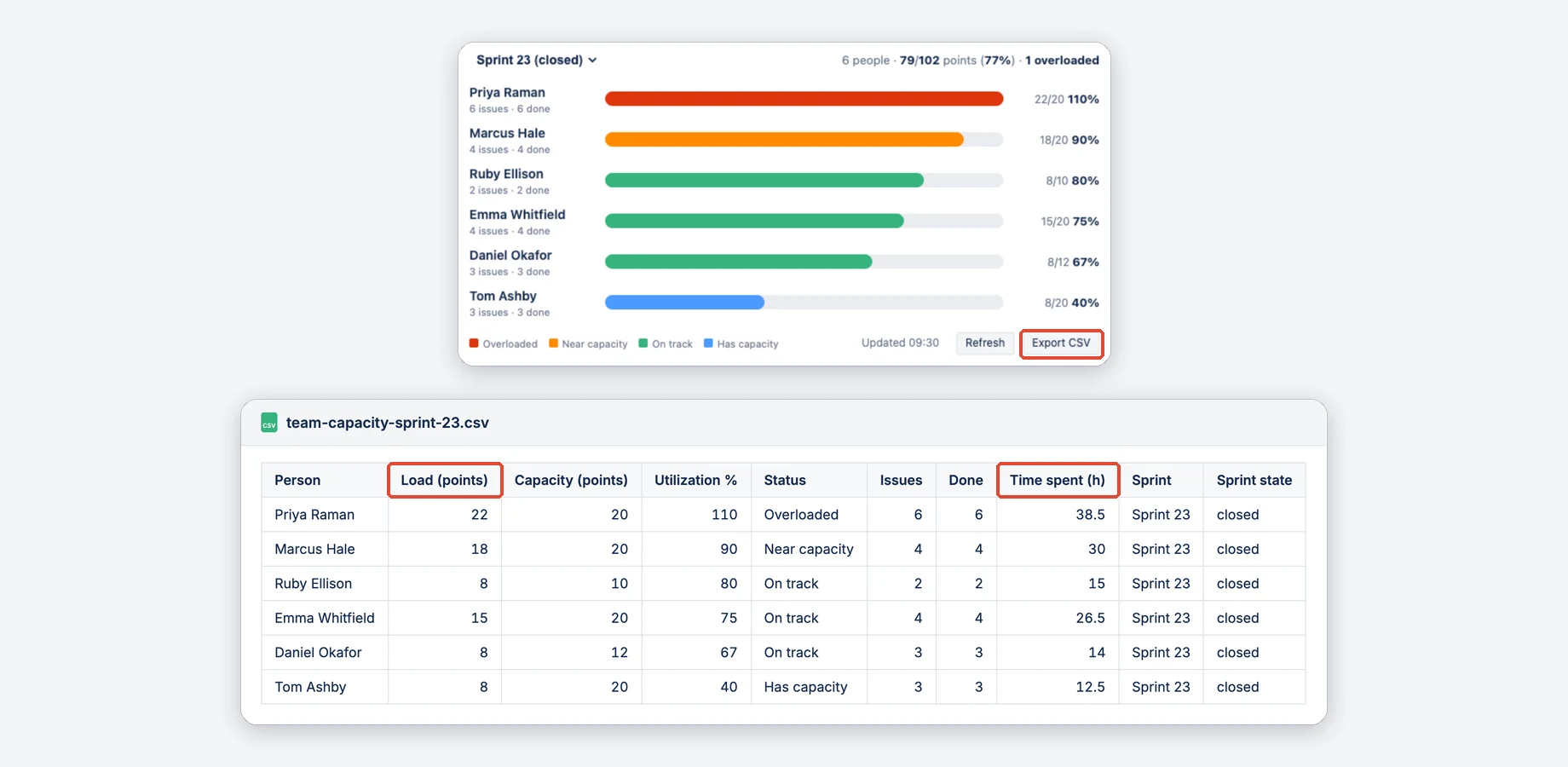The width and height of the screenshot is (1568, 767).
Task: Click the Export CSV button
Action: pos(1061,343)
